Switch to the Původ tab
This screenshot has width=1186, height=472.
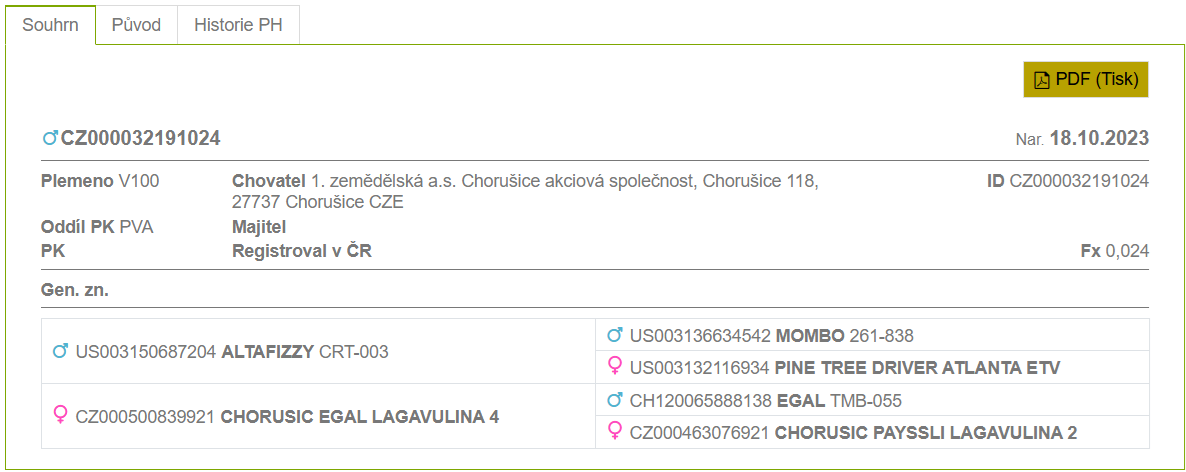pyautogui.click(x=136, y=25)
